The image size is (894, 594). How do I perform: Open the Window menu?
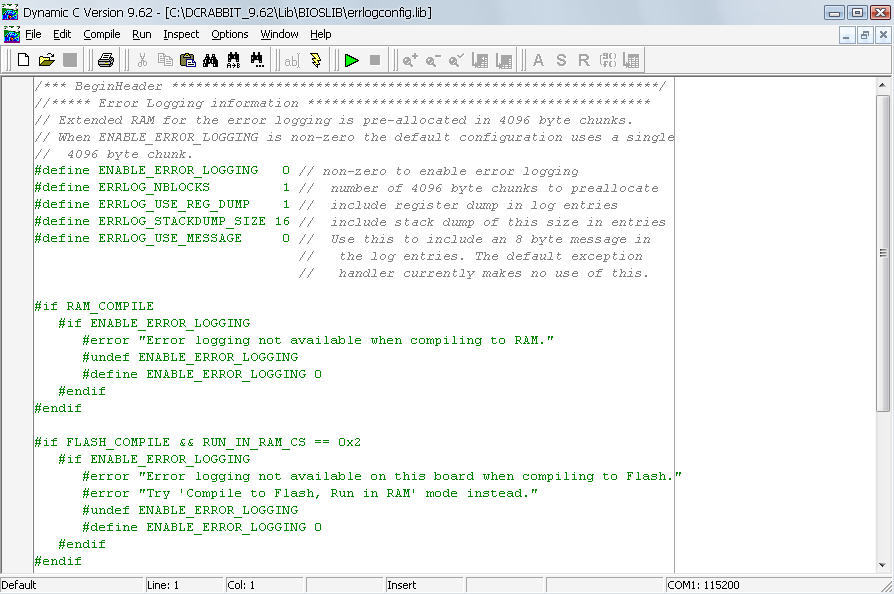pyautogui.click(x=279, y=34)
